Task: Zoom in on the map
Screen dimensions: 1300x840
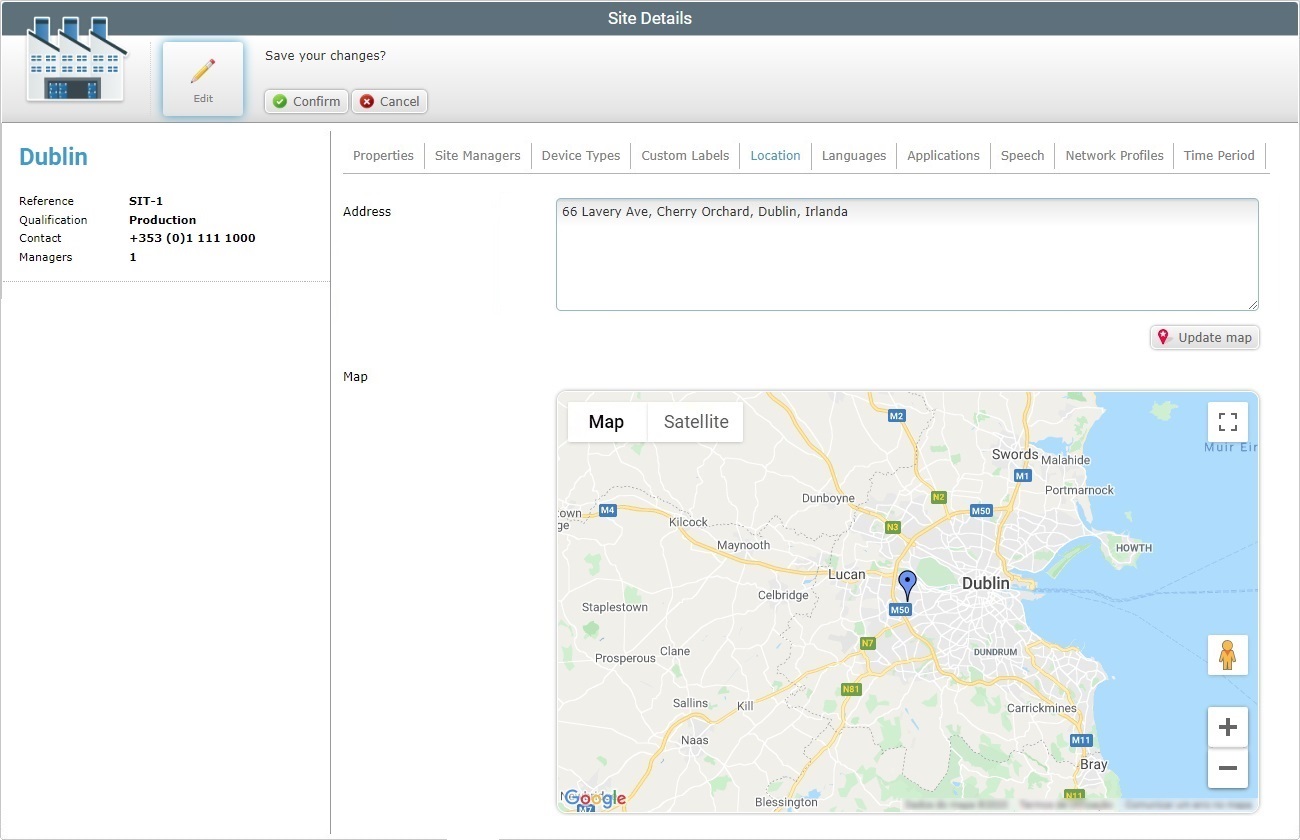Action: click(1227, 727)
